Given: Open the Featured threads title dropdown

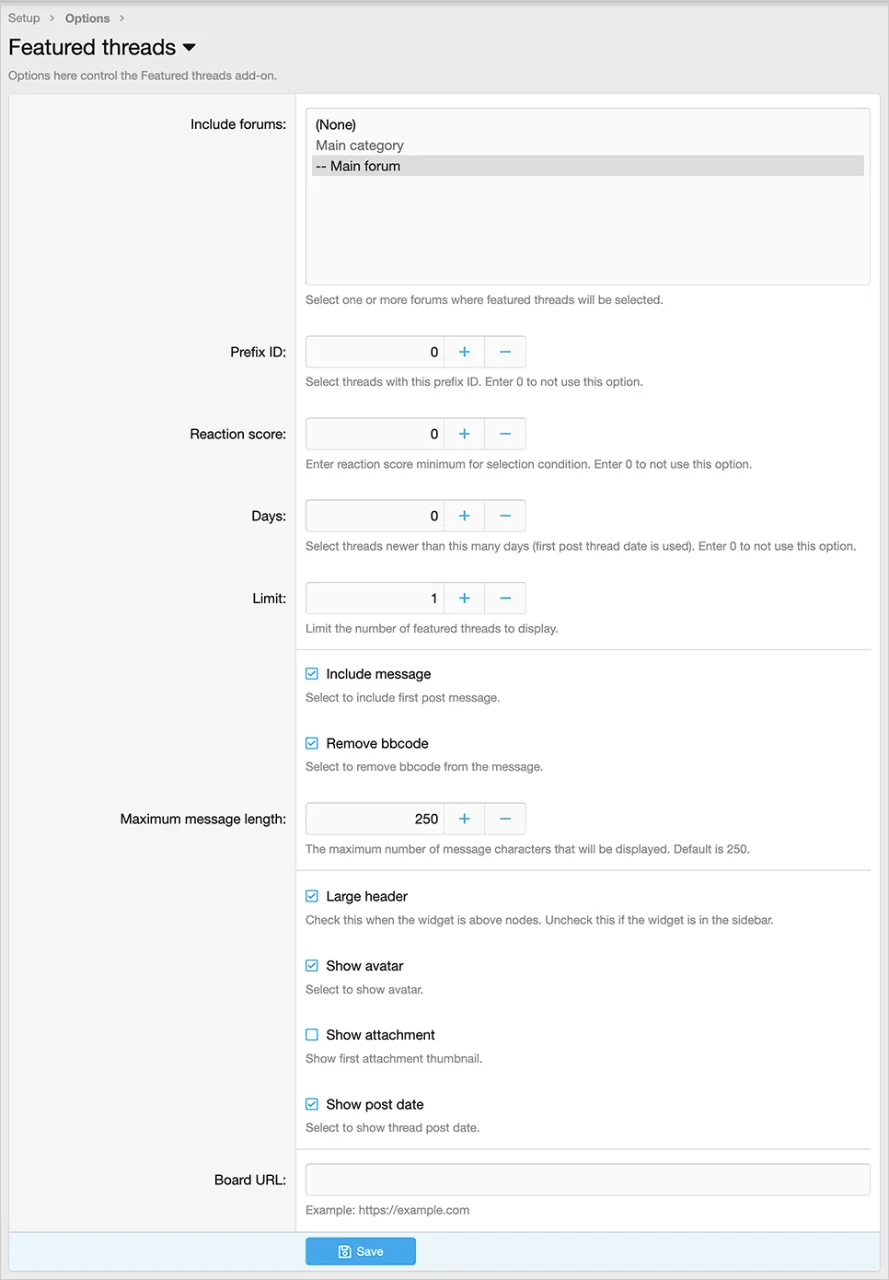Looking at the screenshot, I should point(189,48).
